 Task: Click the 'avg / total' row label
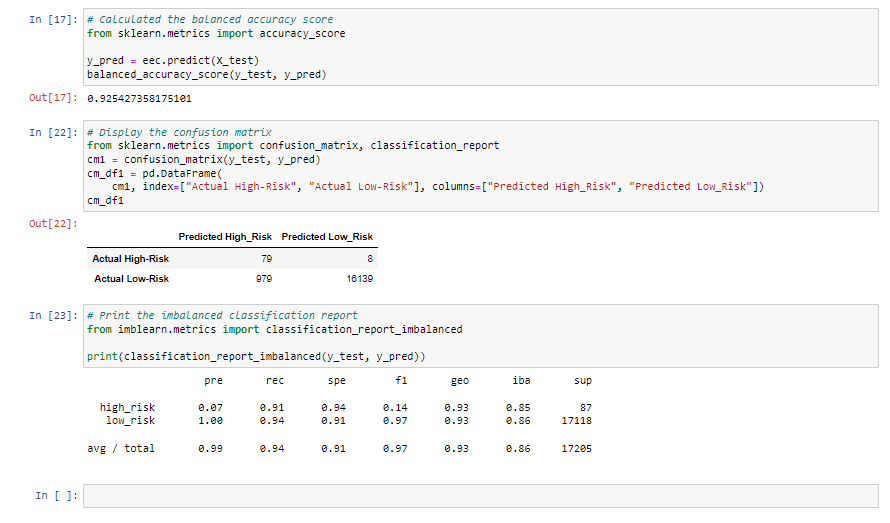click(x=121, y=448)
